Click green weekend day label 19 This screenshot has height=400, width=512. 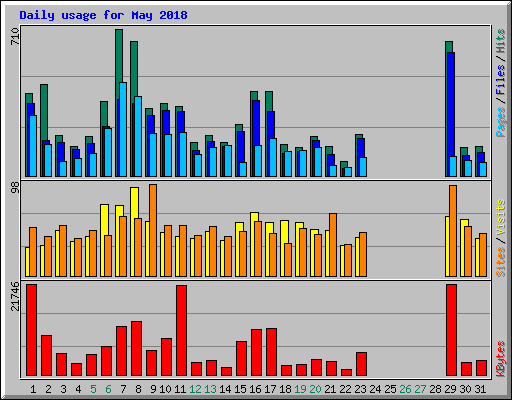300,389
